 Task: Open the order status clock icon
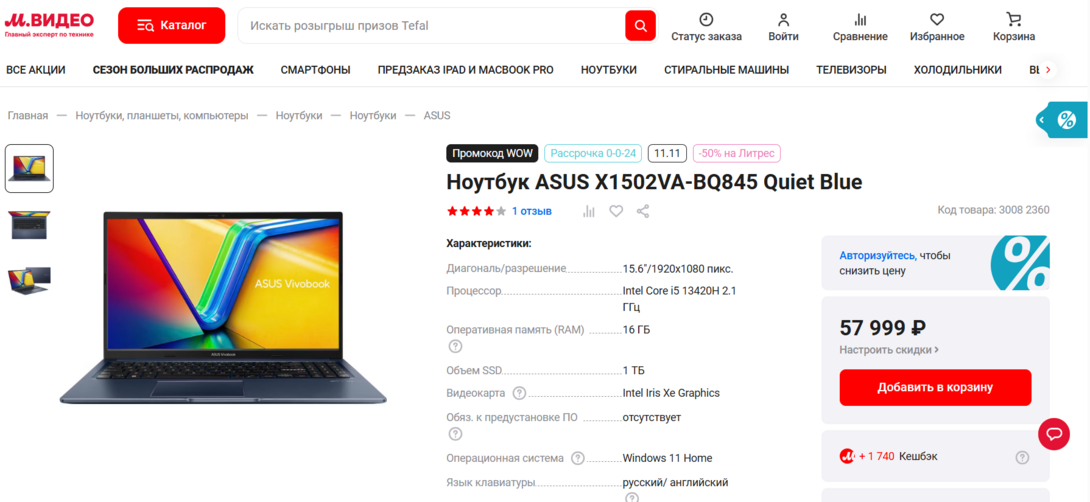click(706, 19)
